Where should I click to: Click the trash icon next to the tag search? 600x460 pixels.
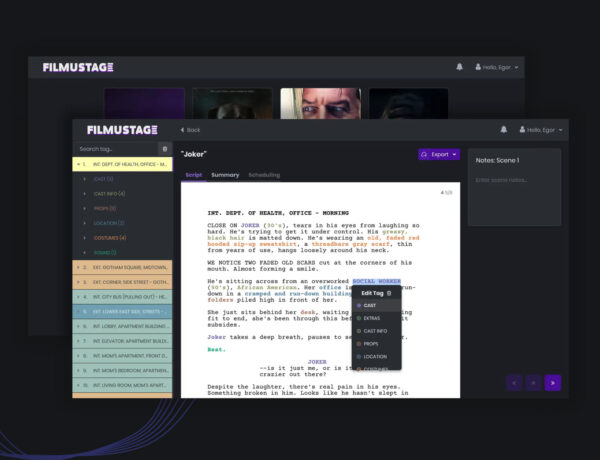165,149
